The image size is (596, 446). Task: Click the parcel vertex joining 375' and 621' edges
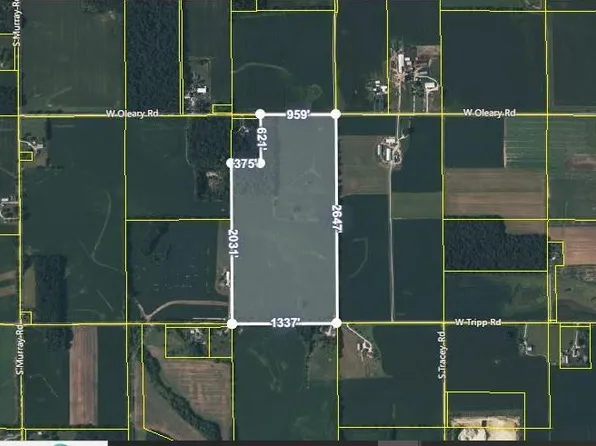pyautogui.click(x=261, y=164)
